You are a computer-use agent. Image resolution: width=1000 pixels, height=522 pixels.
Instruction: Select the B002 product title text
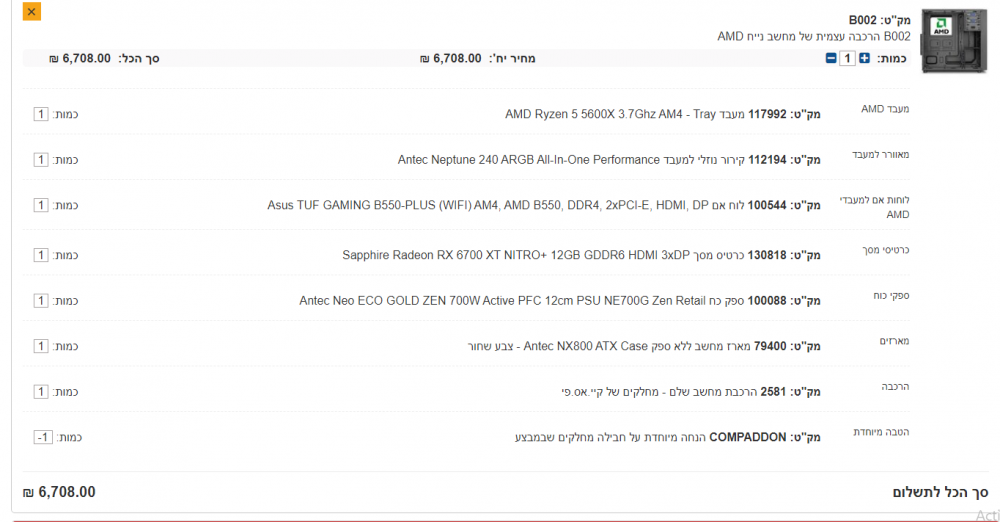pyautogui.click(x=814, y=36)
